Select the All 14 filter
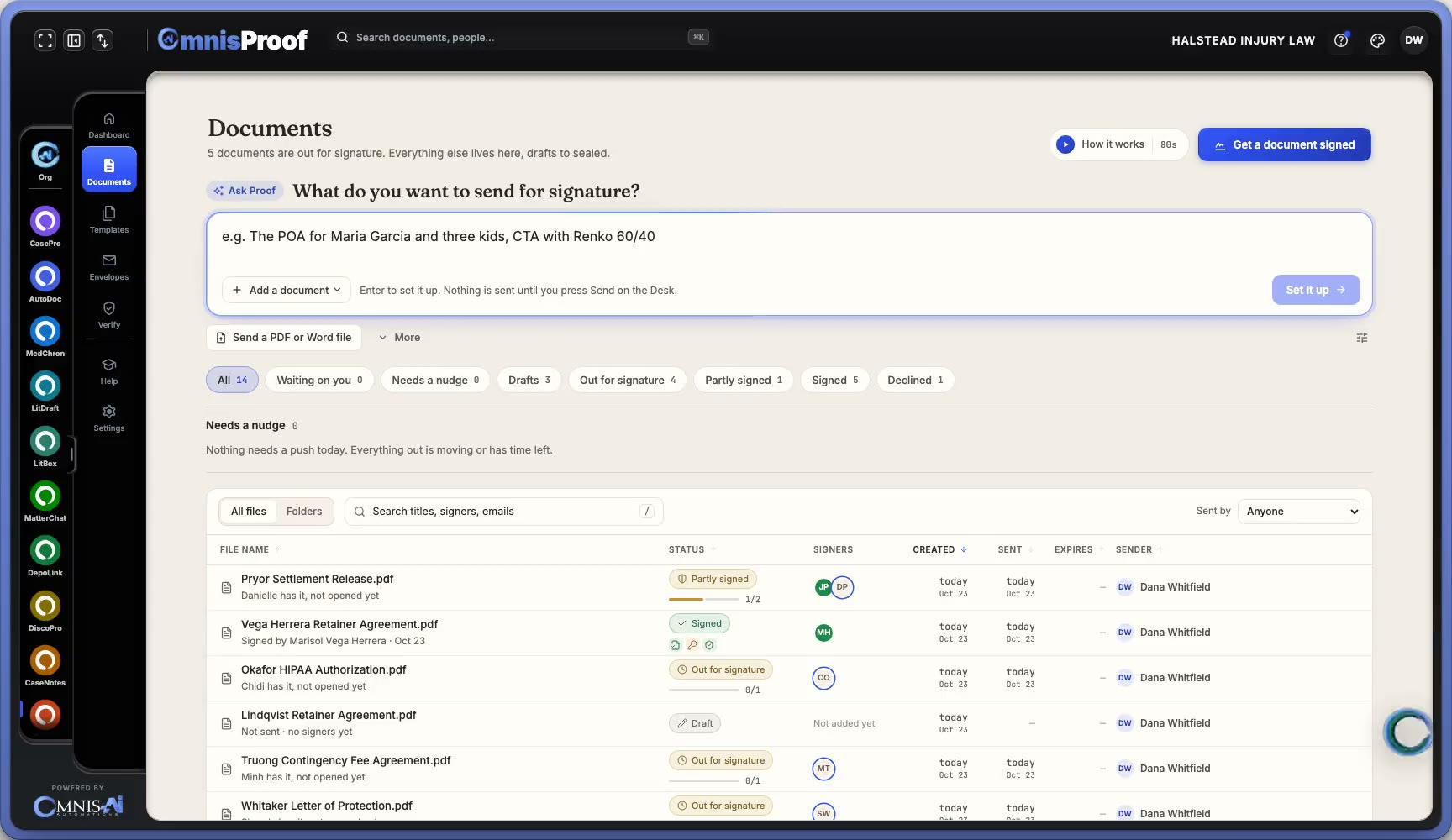 (x=233, y=380)
